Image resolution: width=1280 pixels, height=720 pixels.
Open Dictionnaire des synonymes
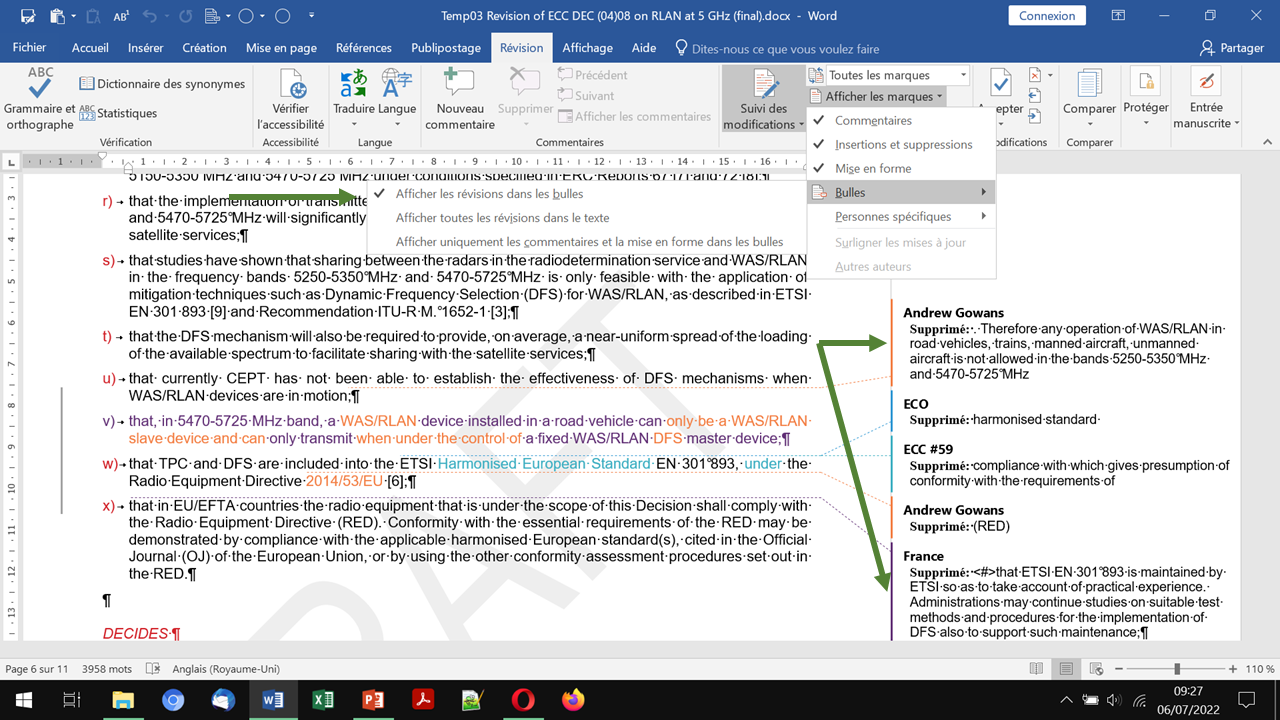[162, 84]
